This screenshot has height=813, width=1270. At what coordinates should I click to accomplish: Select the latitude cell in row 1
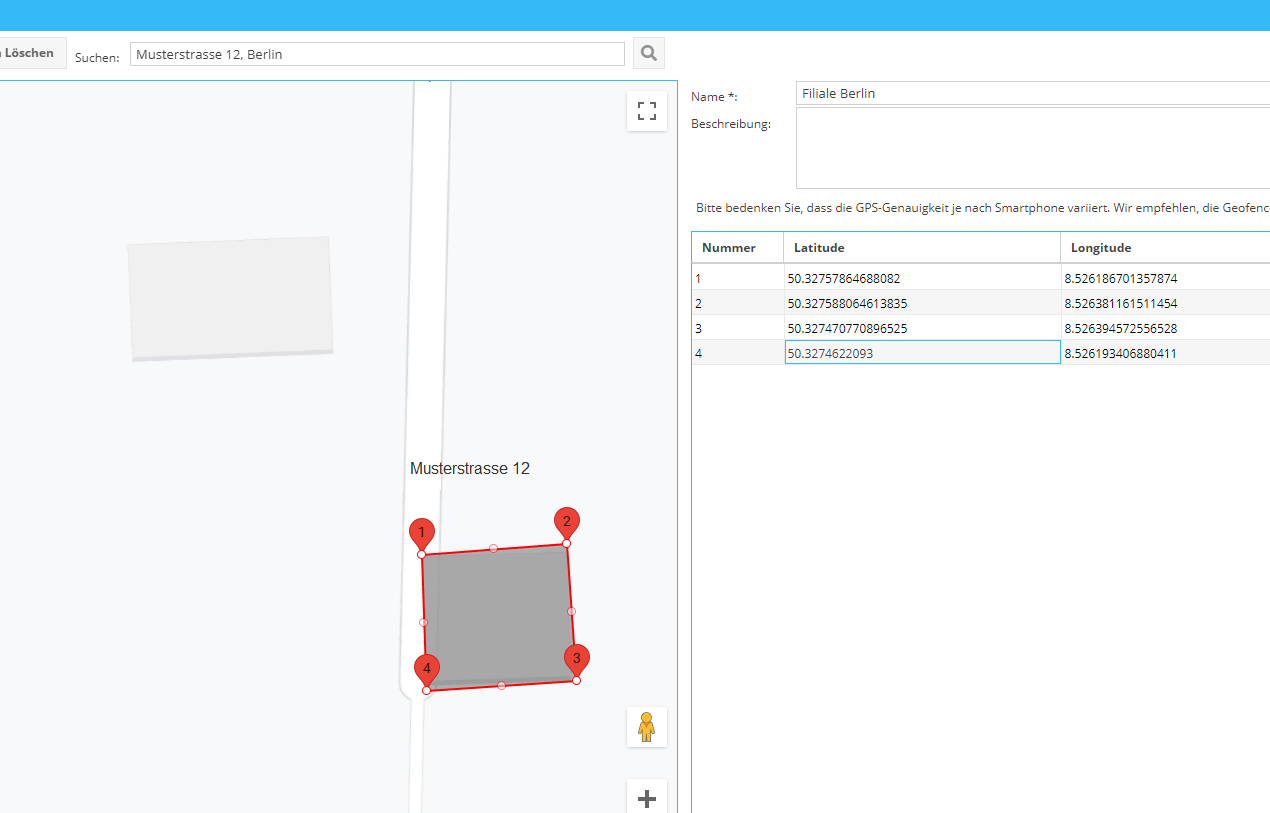[920, 278]
